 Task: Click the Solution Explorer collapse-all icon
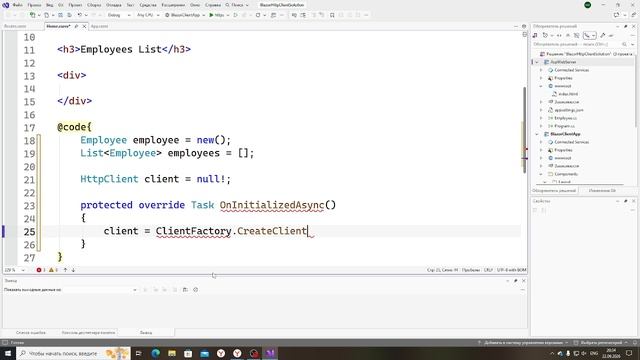[568, 36]
